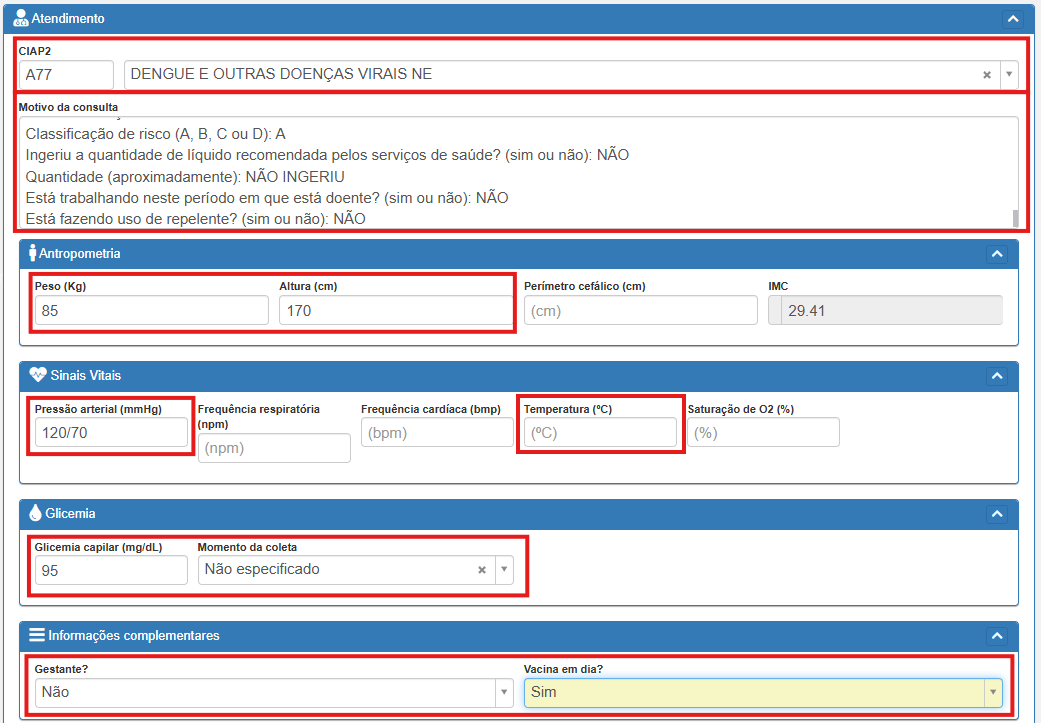Clear the Momento da coleta selection
The image size is (1041, 723).
point(481,570)
